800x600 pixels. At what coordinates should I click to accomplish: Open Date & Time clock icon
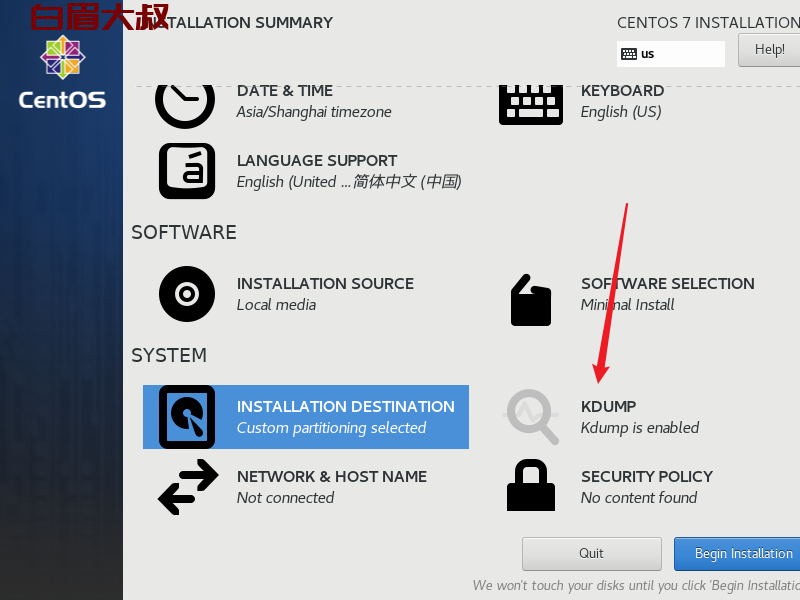pyautogui.click(x=185, y=106)
